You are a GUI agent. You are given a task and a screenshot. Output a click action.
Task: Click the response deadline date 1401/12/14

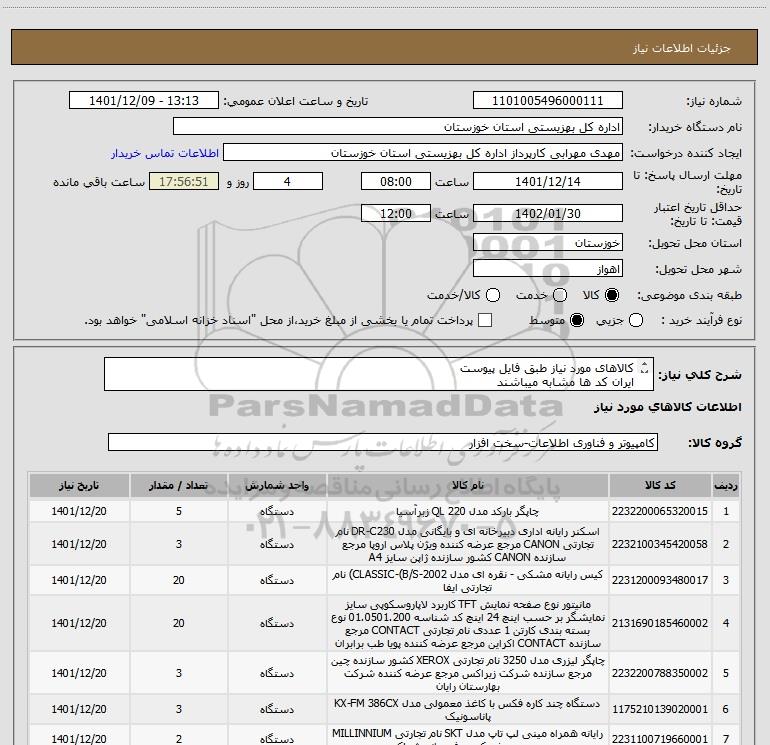pos(548,182)
